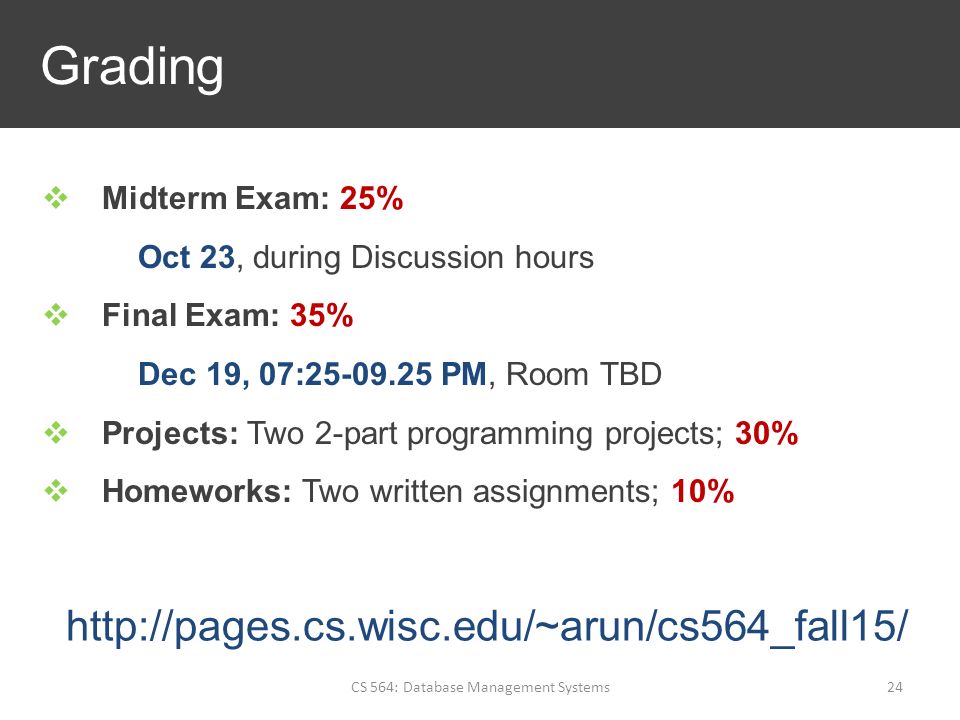Click the Homeworks bullet icon
The image size is (960, 720).
click(x=56, y=490)
